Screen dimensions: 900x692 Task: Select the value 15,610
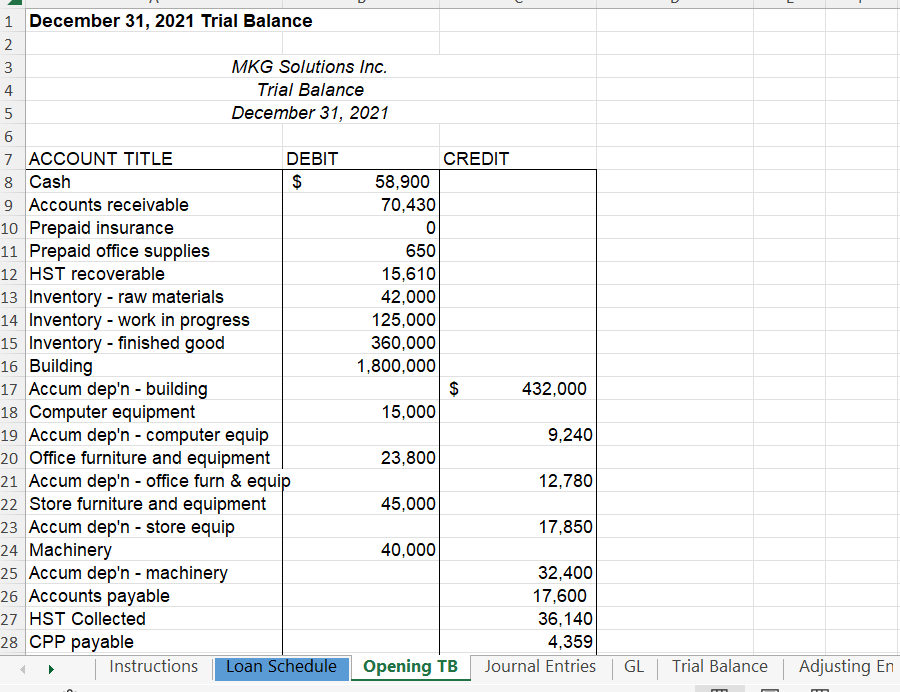coord(361,274)
